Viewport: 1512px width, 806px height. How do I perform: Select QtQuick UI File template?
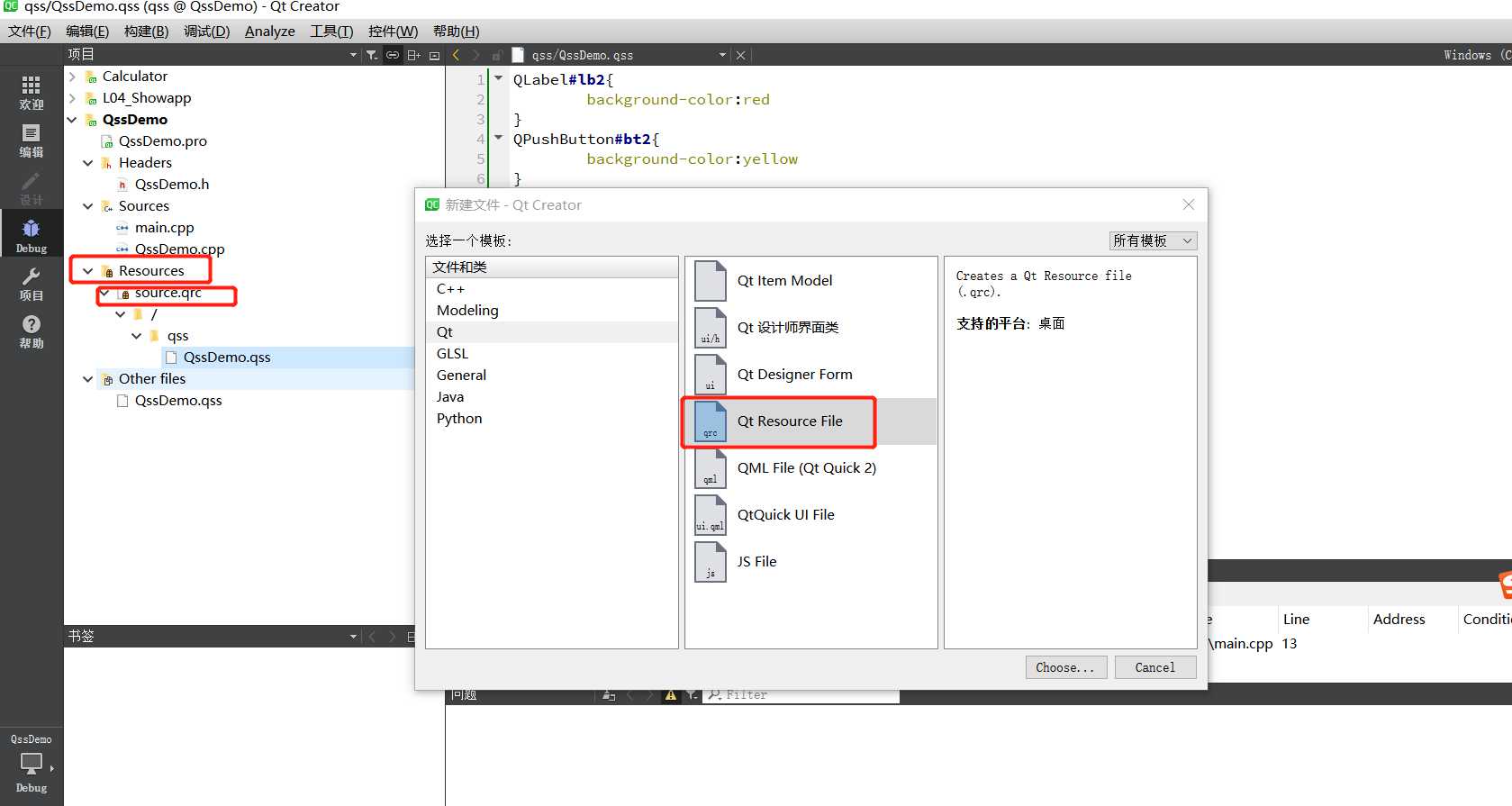(810, 515)
